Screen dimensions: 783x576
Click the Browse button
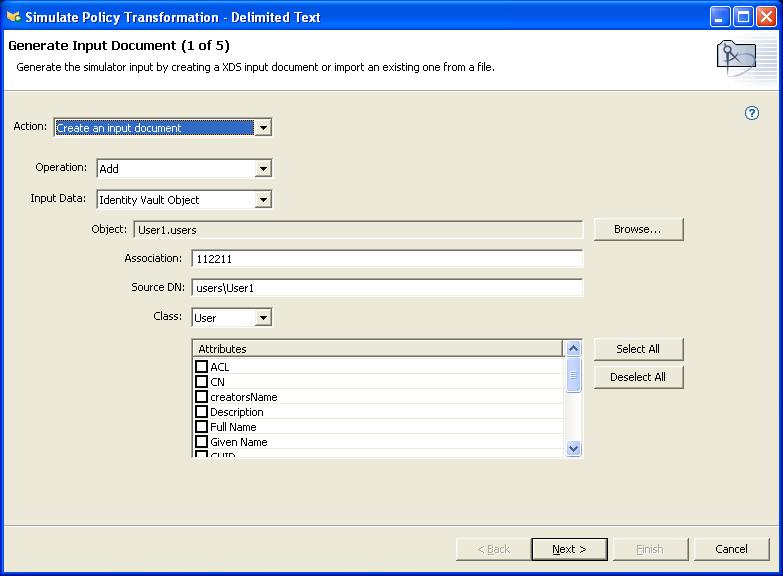tap(638, 229)
